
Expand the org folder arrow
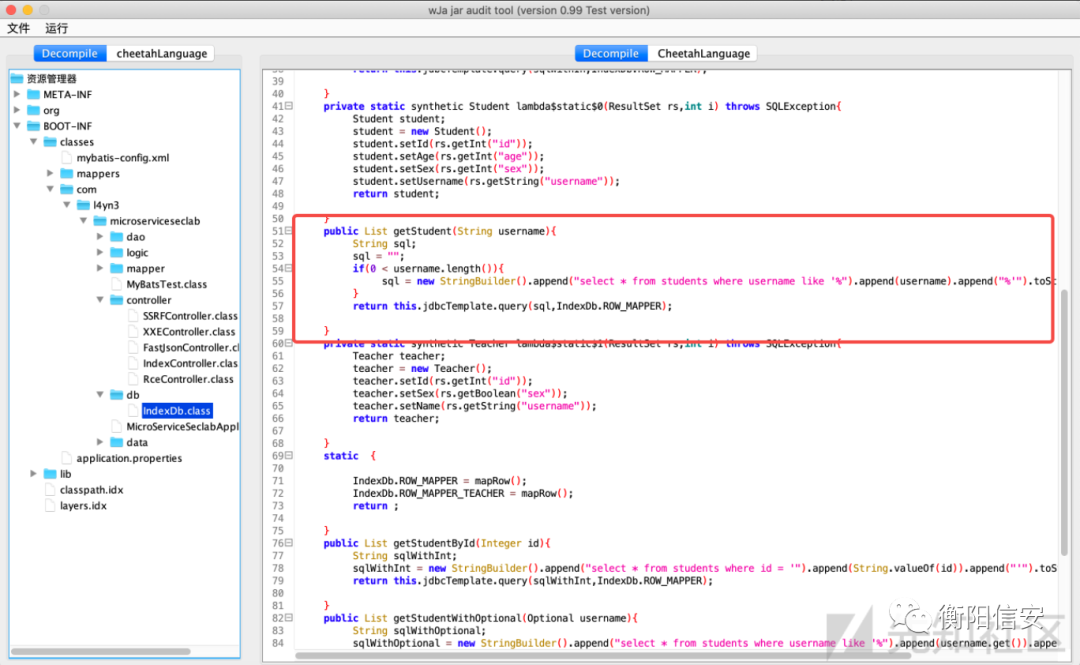pyautogui.click(x=17, y=110)
